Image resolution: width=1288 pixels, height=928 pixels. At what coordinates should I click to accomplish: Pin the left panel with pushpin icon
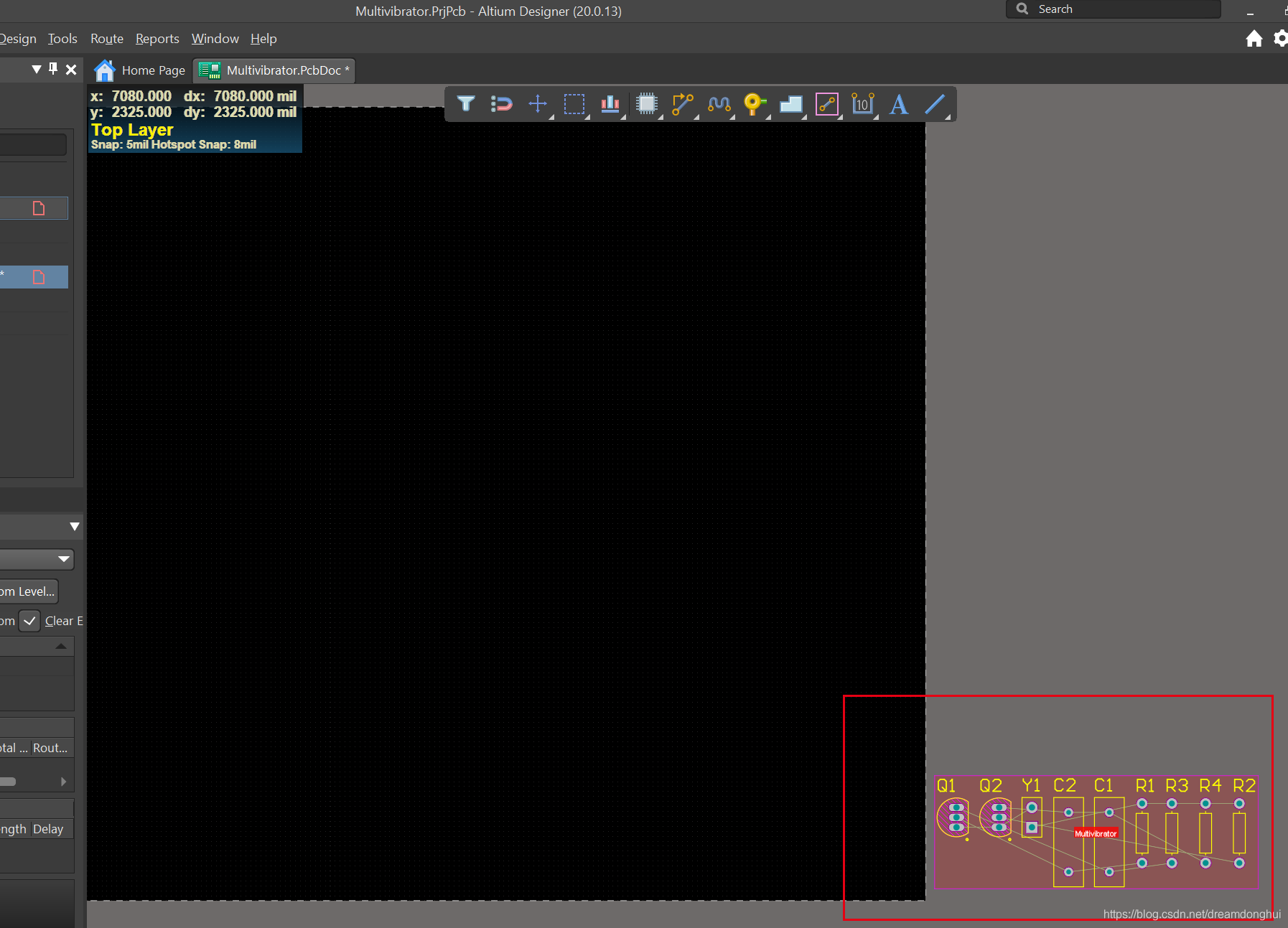tap(53, 69)
